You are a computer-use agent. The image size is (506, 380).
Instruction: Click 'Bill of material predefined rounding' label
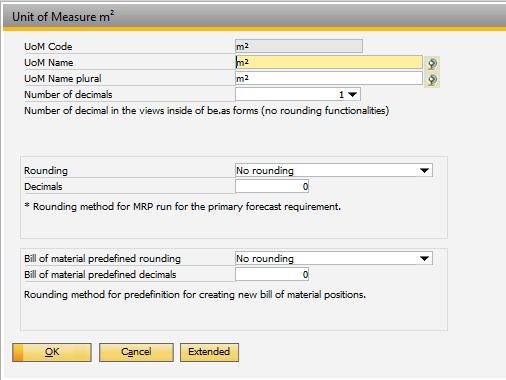click(x=102, y=259)
